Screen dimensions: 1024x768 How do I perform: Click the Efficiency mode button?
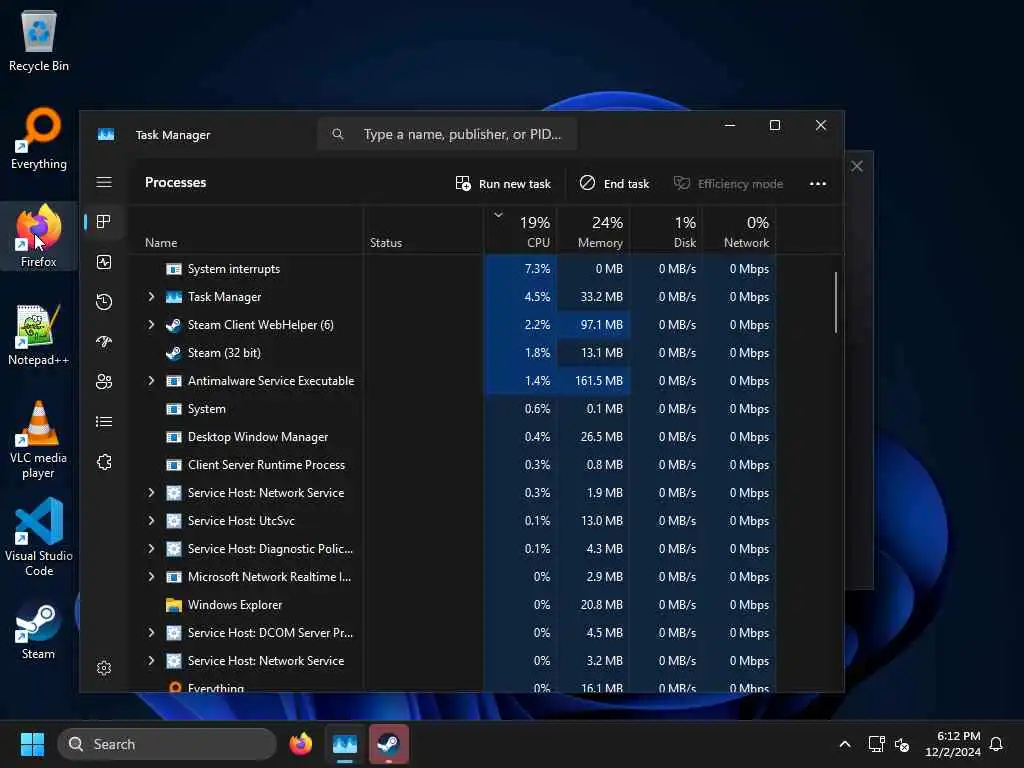click(x=728, y=184)
